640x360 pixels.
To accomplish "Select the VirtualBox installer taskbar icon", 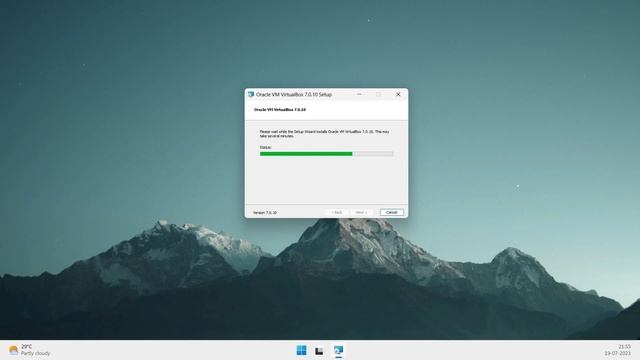I will click(338, 351).
